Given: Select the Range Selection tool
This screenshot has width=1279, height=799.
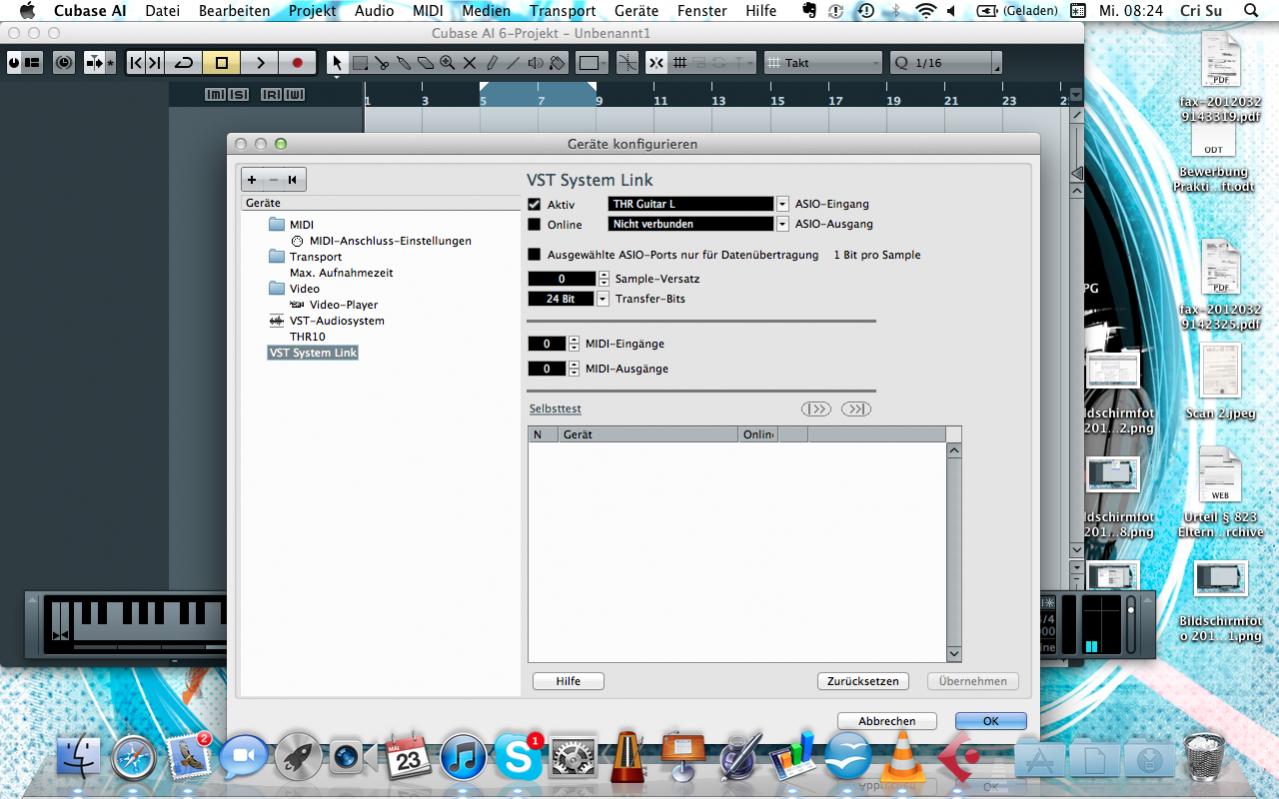Looking at the screenshot, I should tap(360, 63).
